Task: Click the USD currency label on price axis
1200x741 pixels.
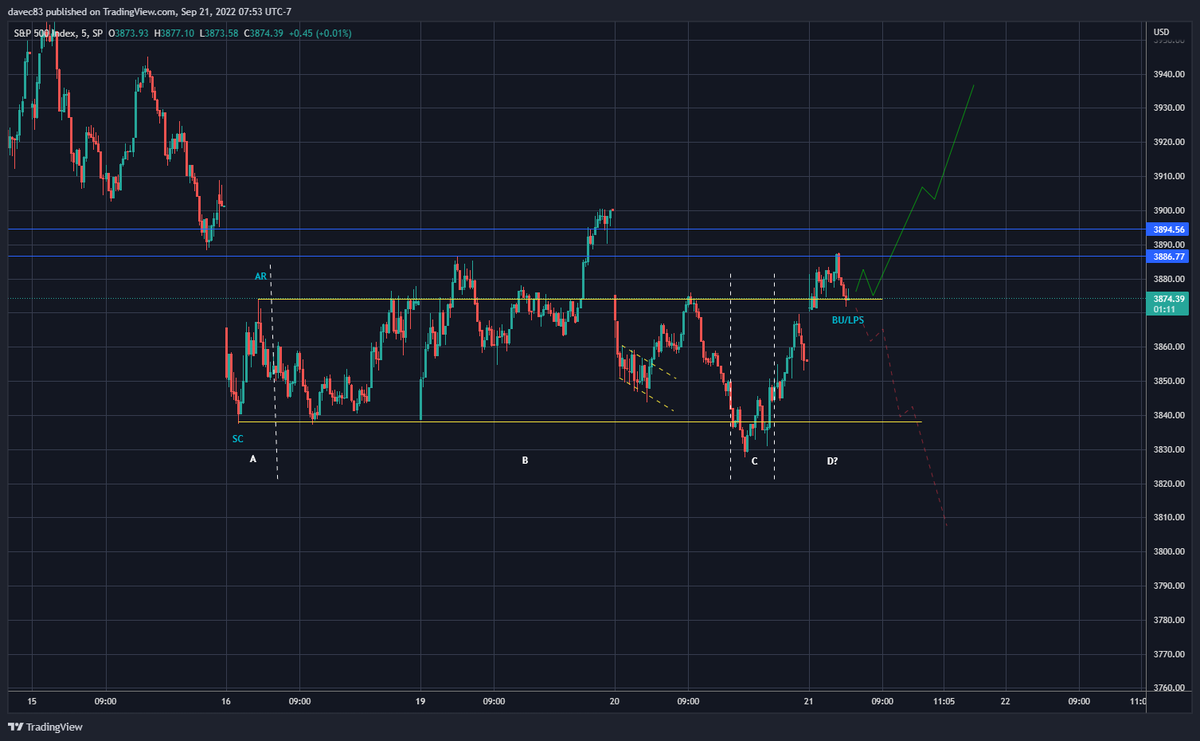Action: [1161, 33]
